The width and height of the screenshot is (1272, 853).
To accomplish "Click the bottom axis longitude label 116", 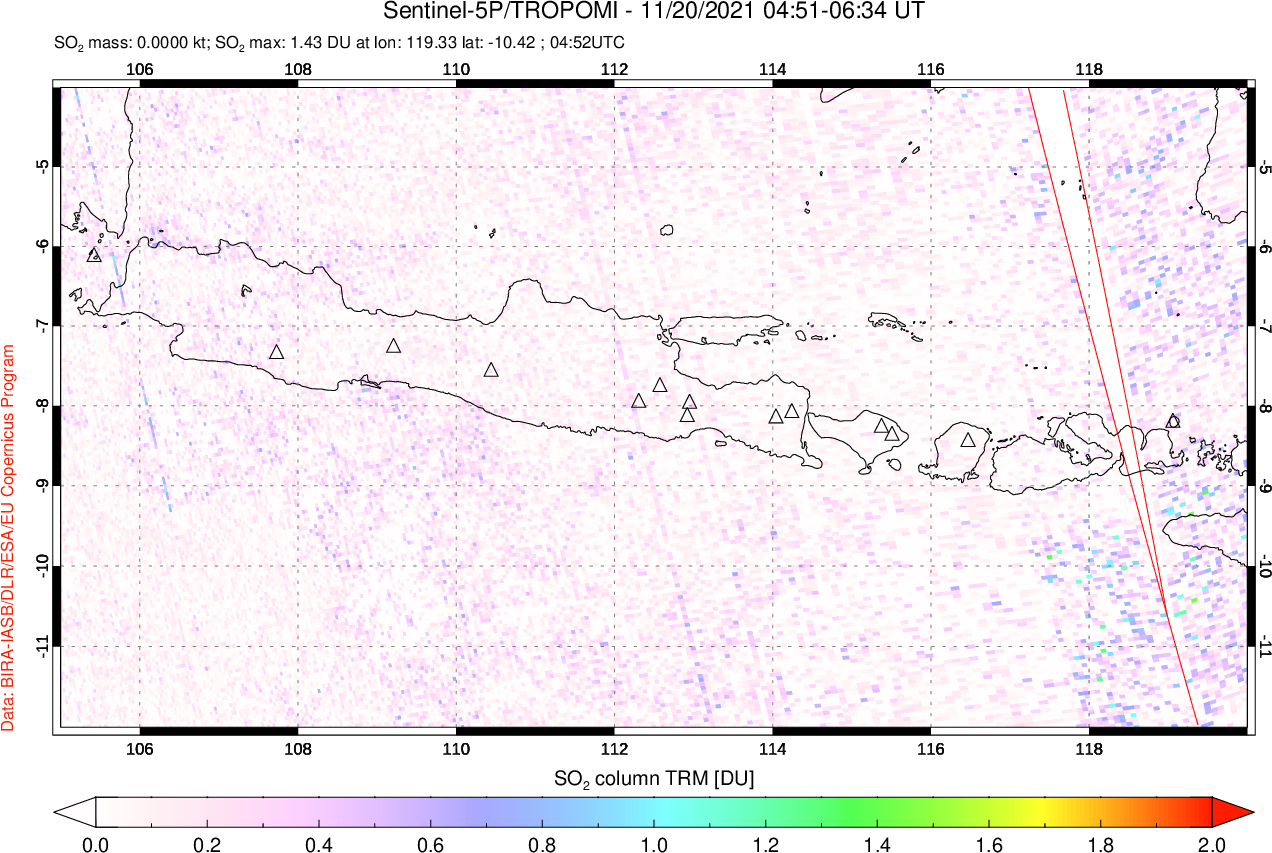I will tap(930, 747).
